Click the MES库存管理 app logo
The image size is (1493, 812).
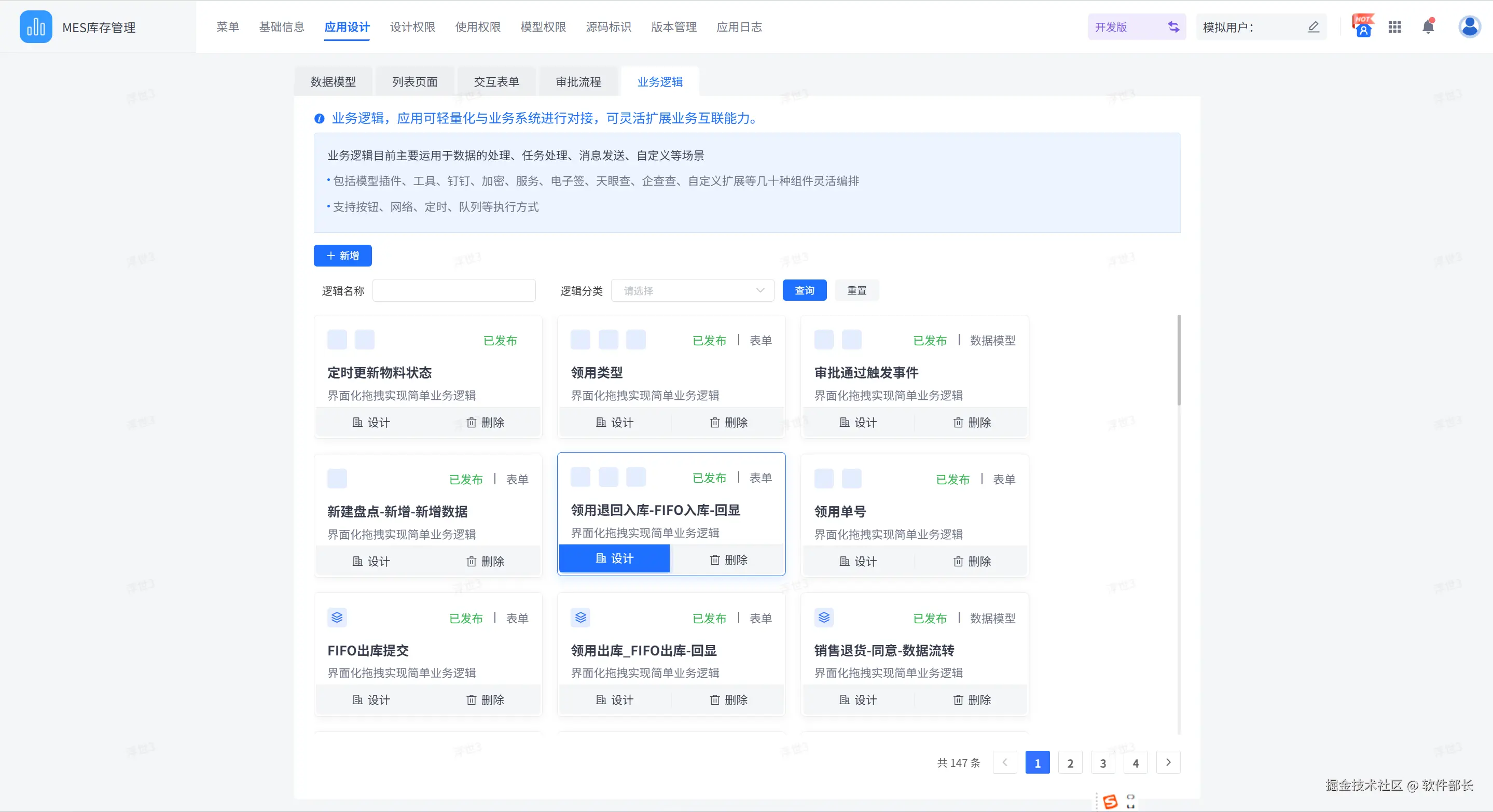(x=36, y=26)
